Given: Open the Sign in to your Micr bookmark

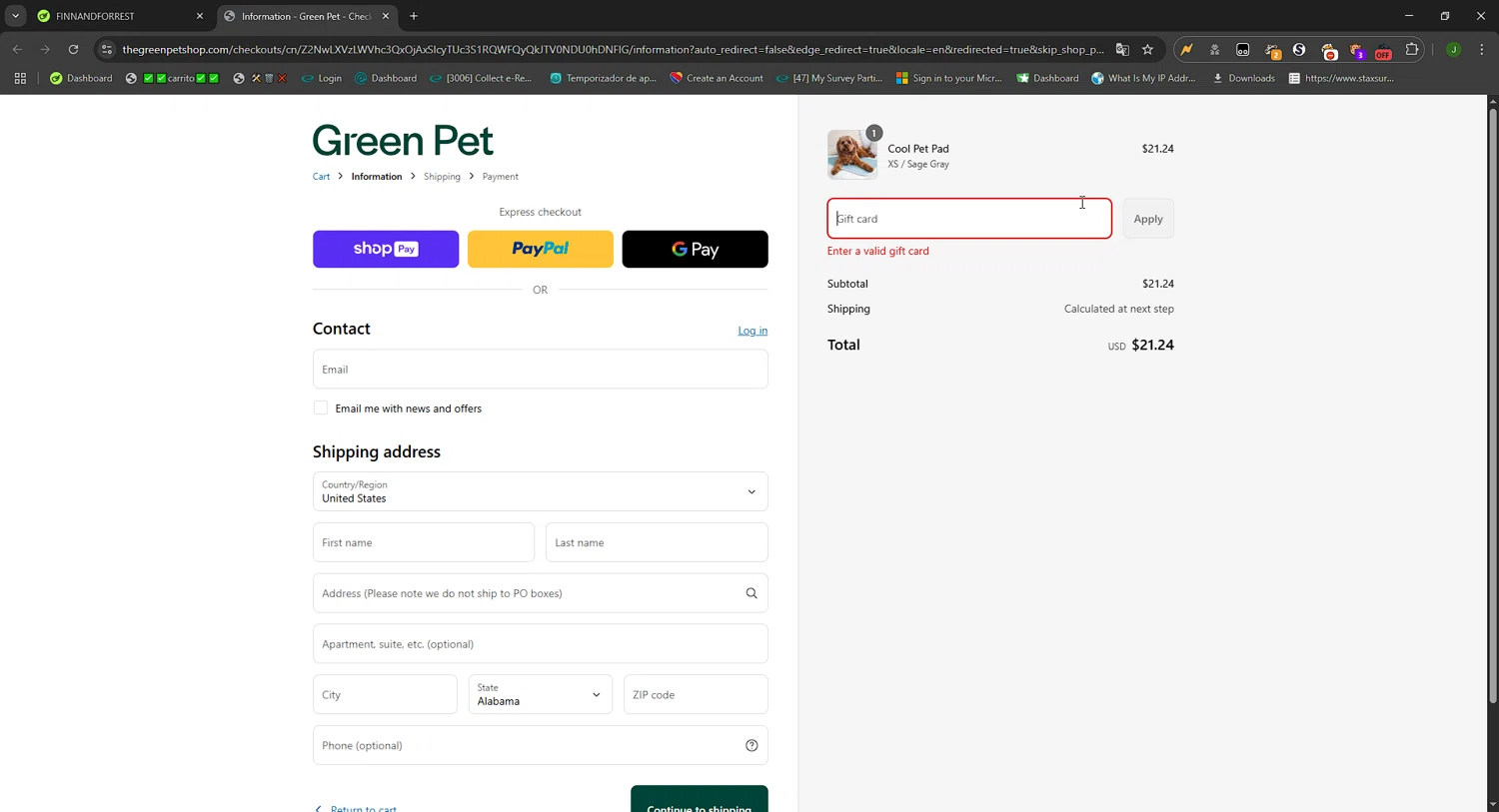Looking at the screenshot, I should [949, 78].
